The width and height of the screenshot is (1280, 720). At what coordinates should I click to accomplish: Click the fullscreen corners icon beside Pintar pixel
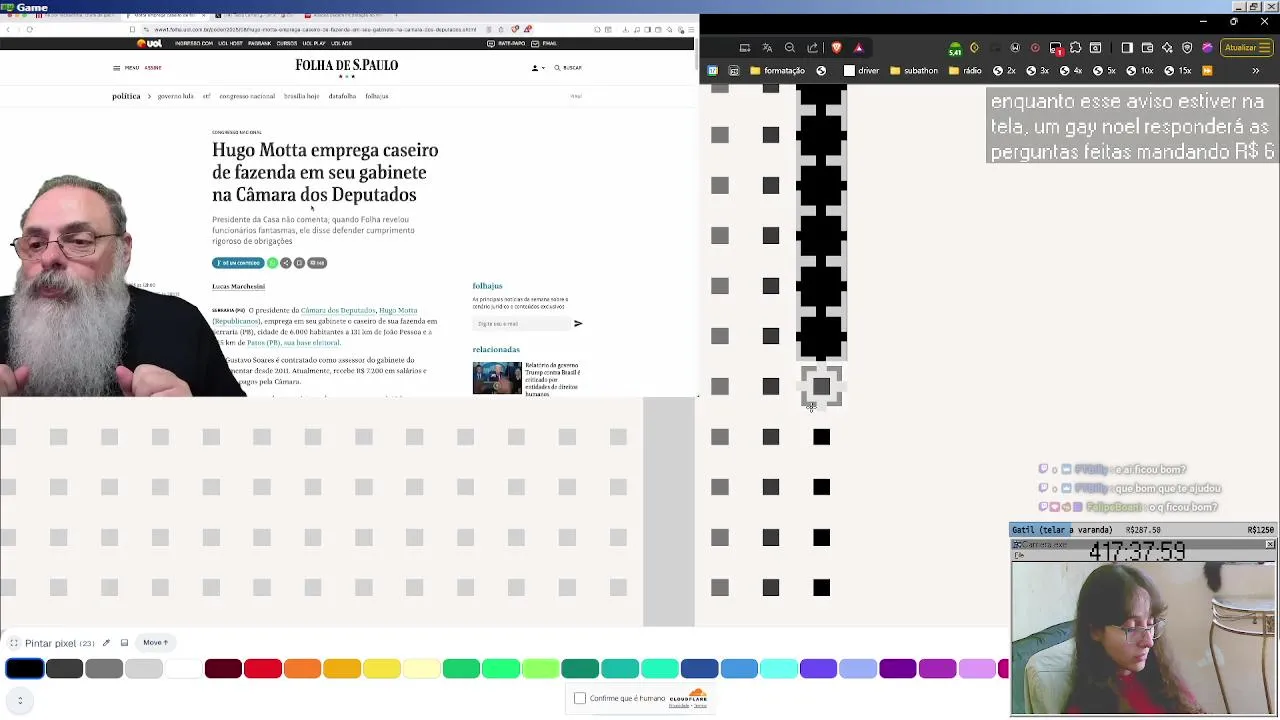tap(14, 643)
